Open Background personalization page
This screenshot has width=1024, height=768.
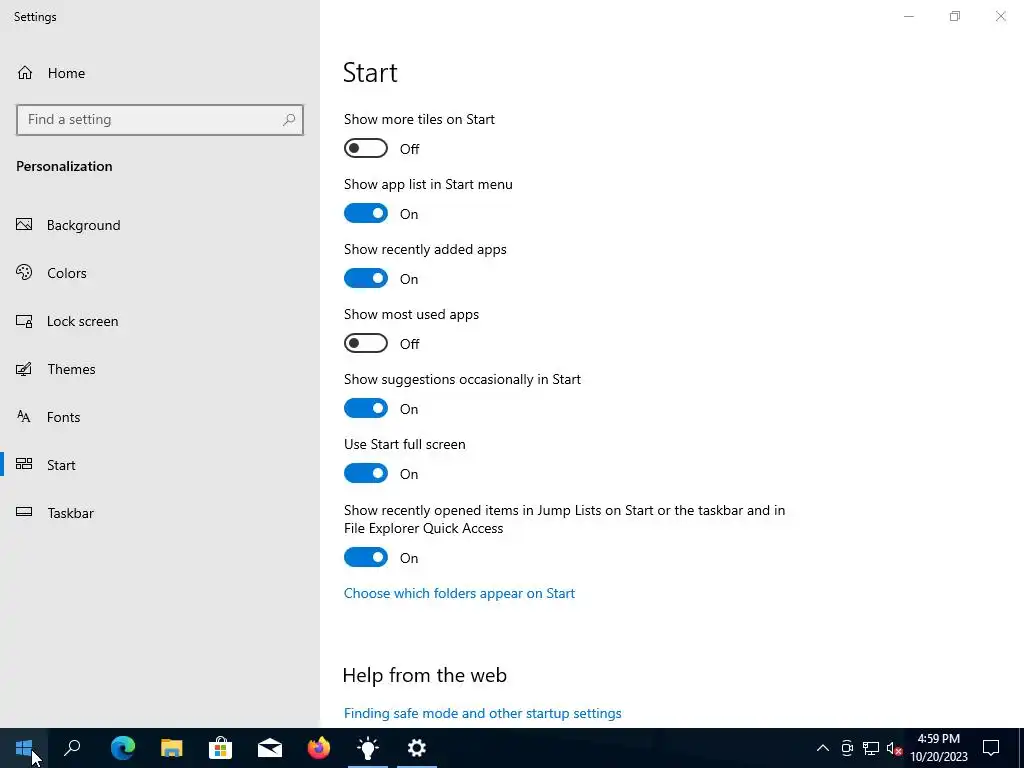[x=69, y=225]
